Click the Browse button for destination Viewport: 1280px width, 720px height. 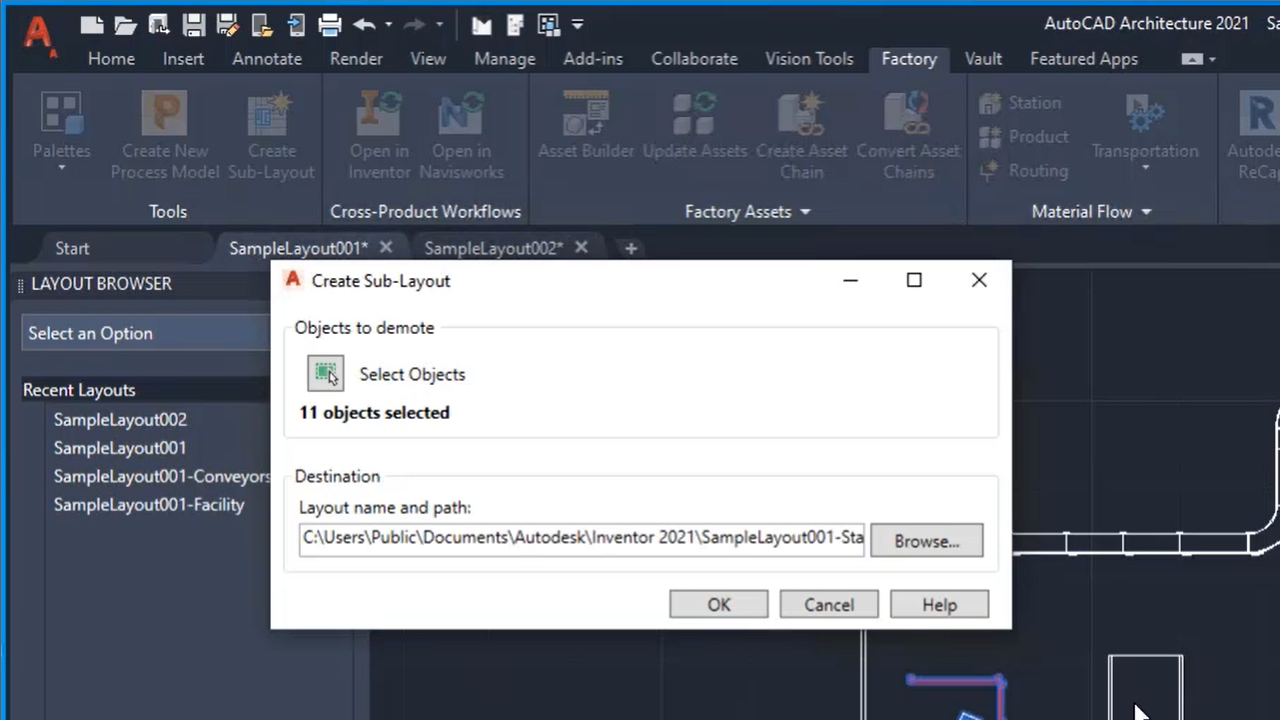point(926,541)
